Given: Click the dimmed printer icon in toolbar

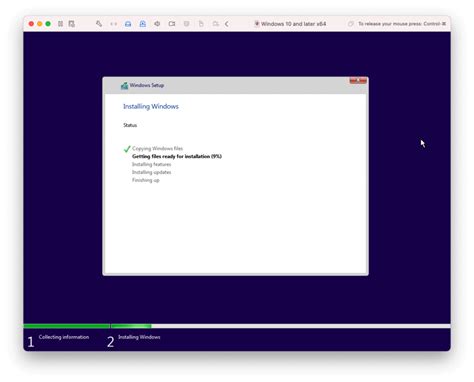Looking at the screenshot, I should coord(187,24).
